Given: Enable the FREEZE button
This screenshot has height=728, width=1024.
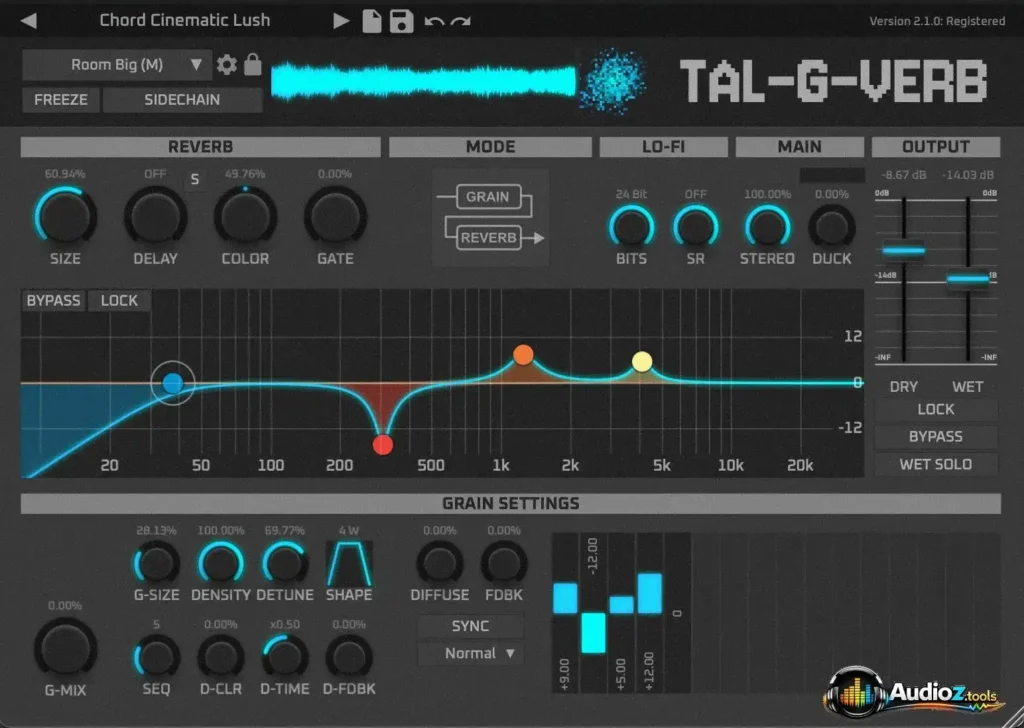Looking at the screenshot, I should (x=60, y=99).
